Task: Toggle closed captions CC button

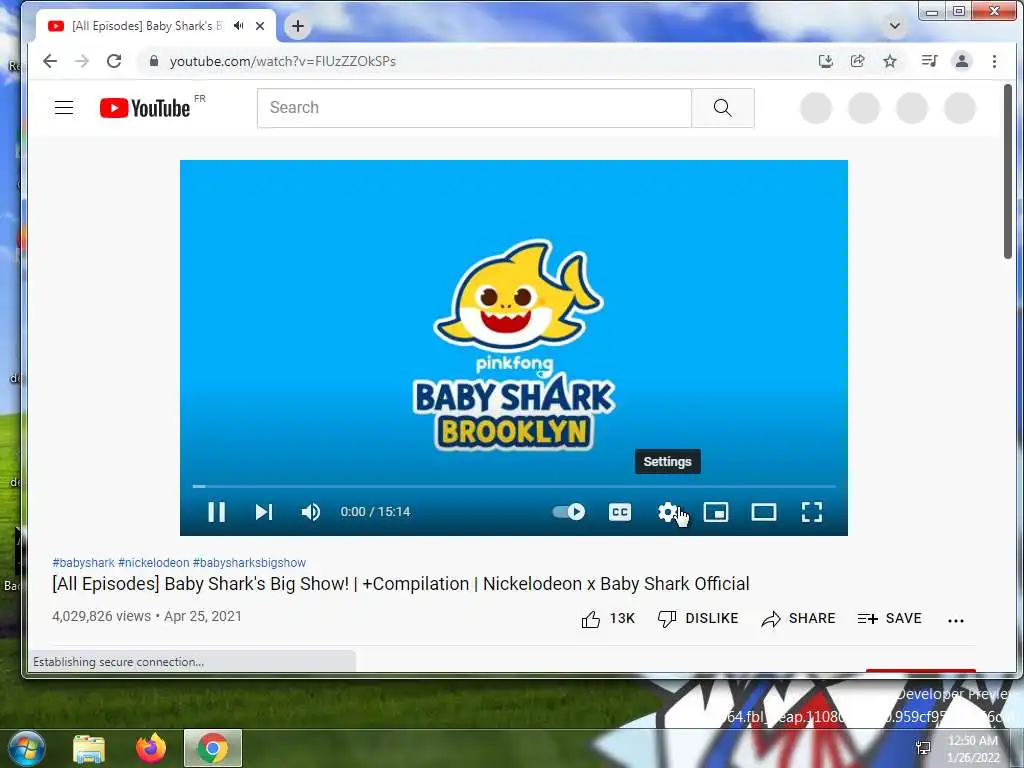Action: (x=620, y=512)
